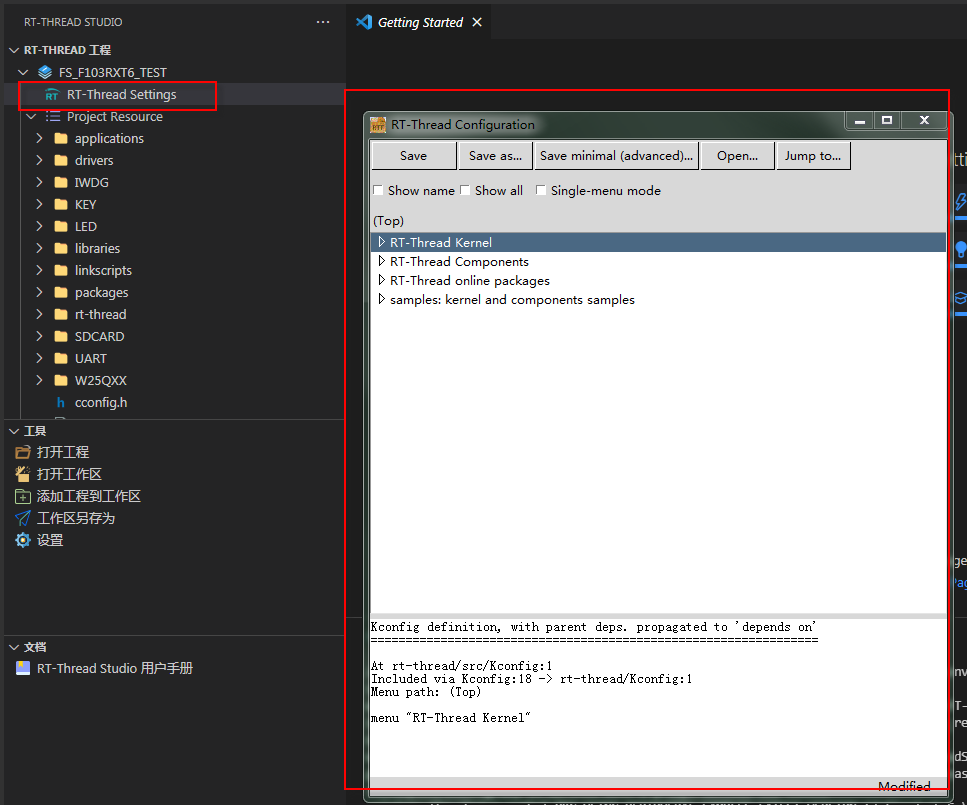Select 添加工程到工作区 tool entry
The width and height of the screenshot is (967, 805).
[88, 497]
